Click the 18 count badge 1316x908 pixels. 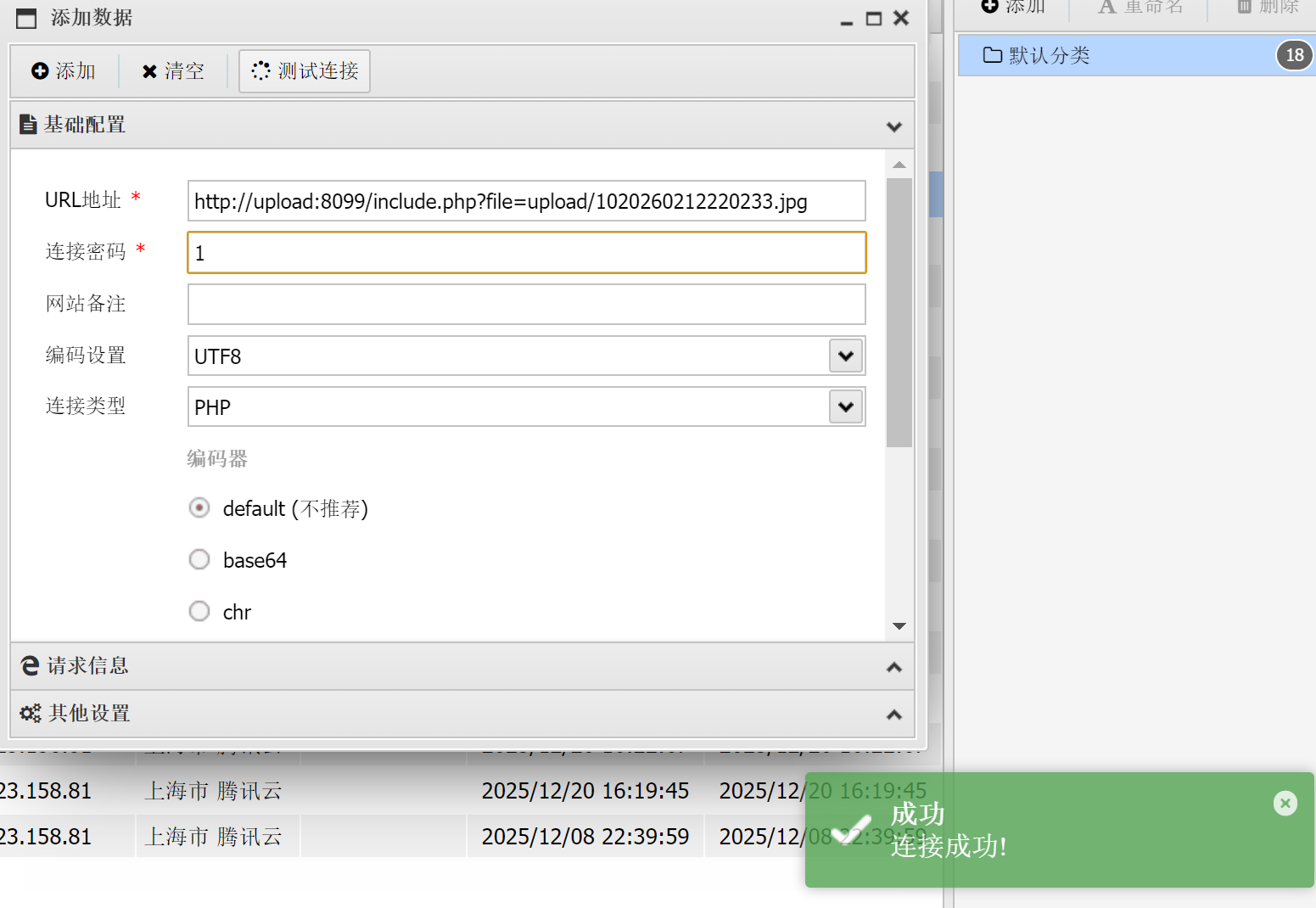tap(1294, 55)
